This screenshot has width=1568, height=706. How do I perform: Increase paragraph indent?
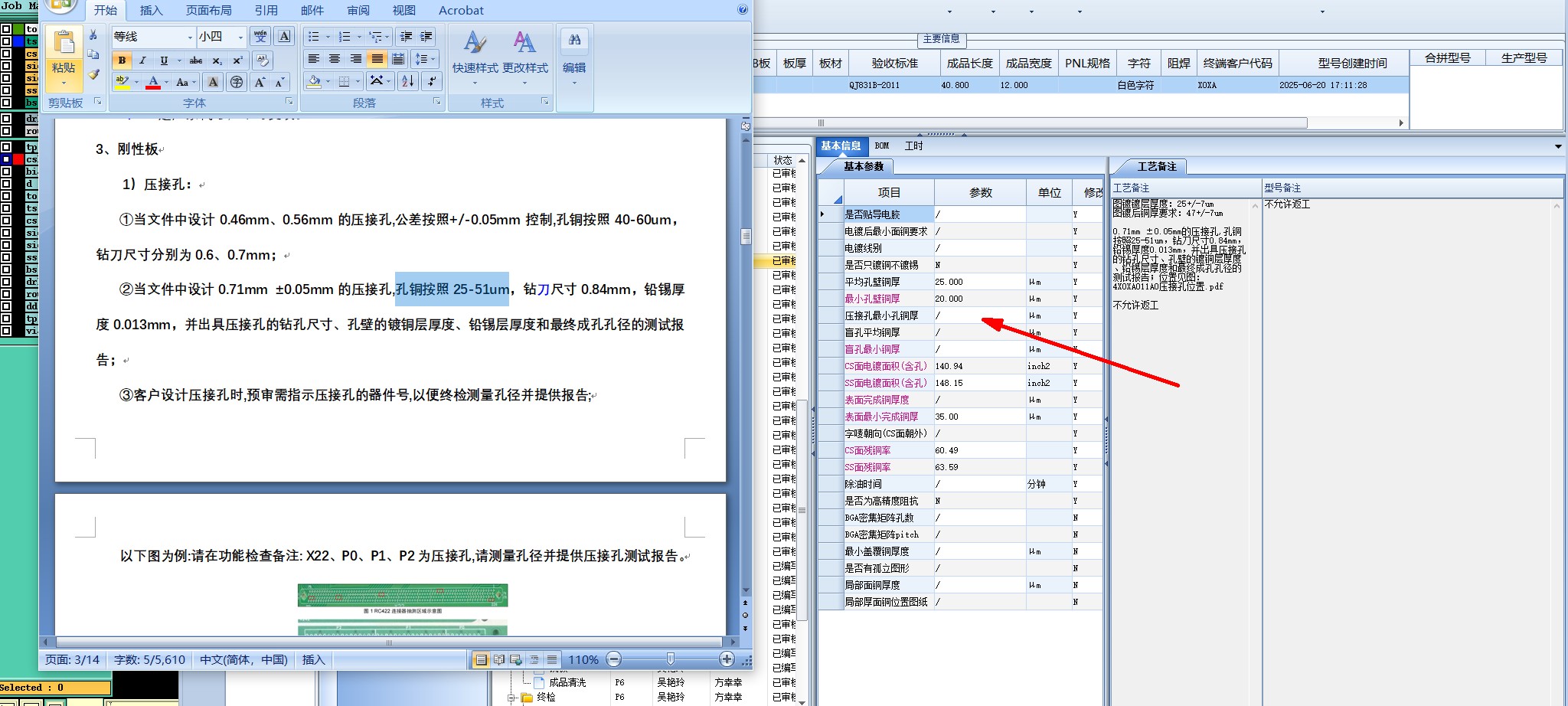point(426,36)
